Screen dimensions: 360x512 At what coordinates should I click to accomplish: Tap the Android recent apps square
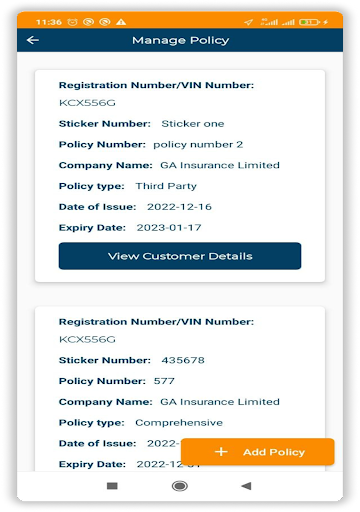click(112, 486)
